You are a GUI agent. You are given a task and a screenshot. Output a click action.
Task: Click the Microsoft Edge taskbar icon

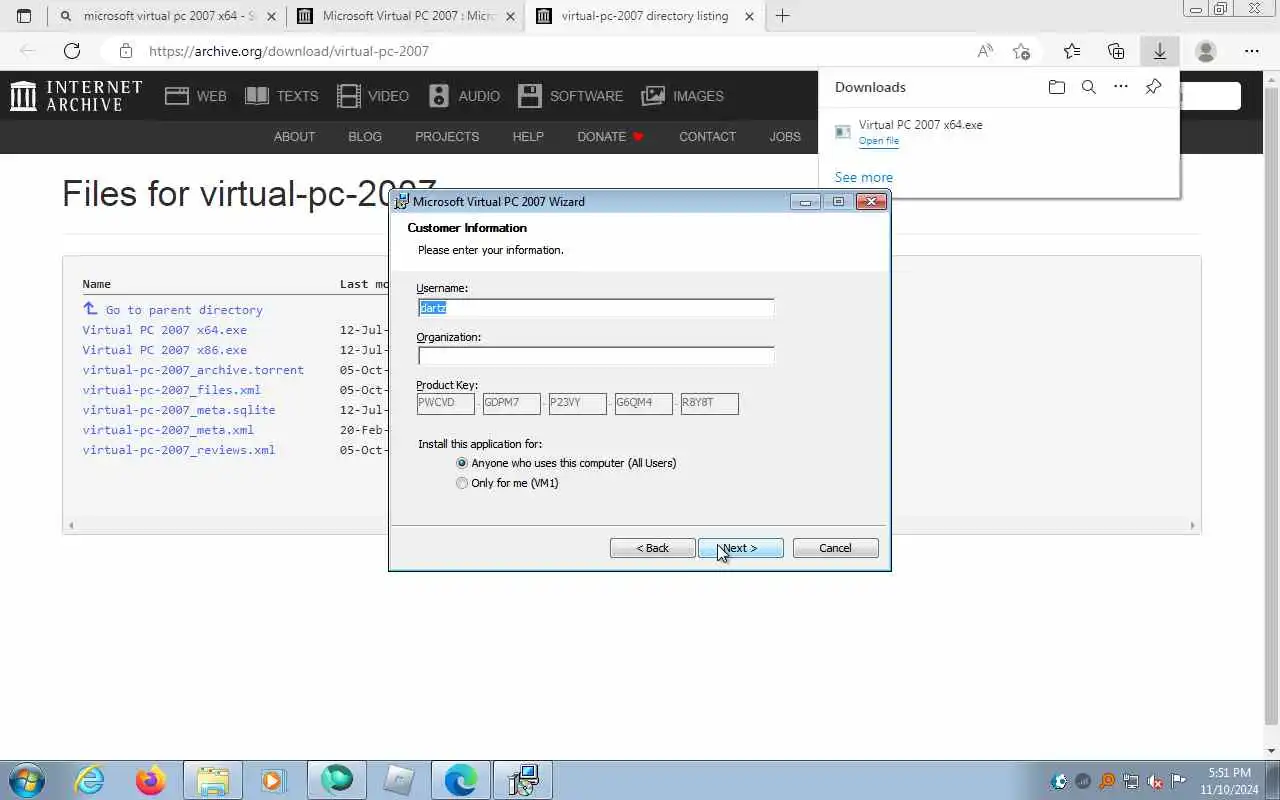coord(461,780)
